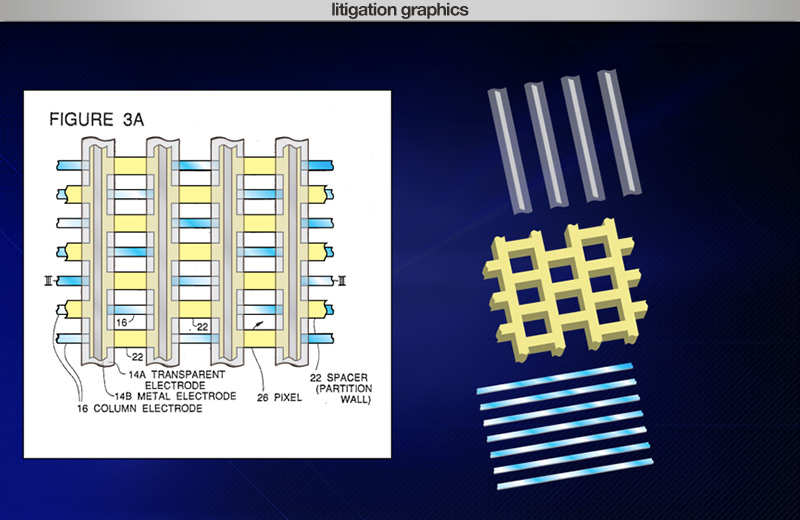Click the pixel arrow pointer in the diagram
Image resolution: width=800 pixels, height=520 pixels.
click(x=259, y=325)
